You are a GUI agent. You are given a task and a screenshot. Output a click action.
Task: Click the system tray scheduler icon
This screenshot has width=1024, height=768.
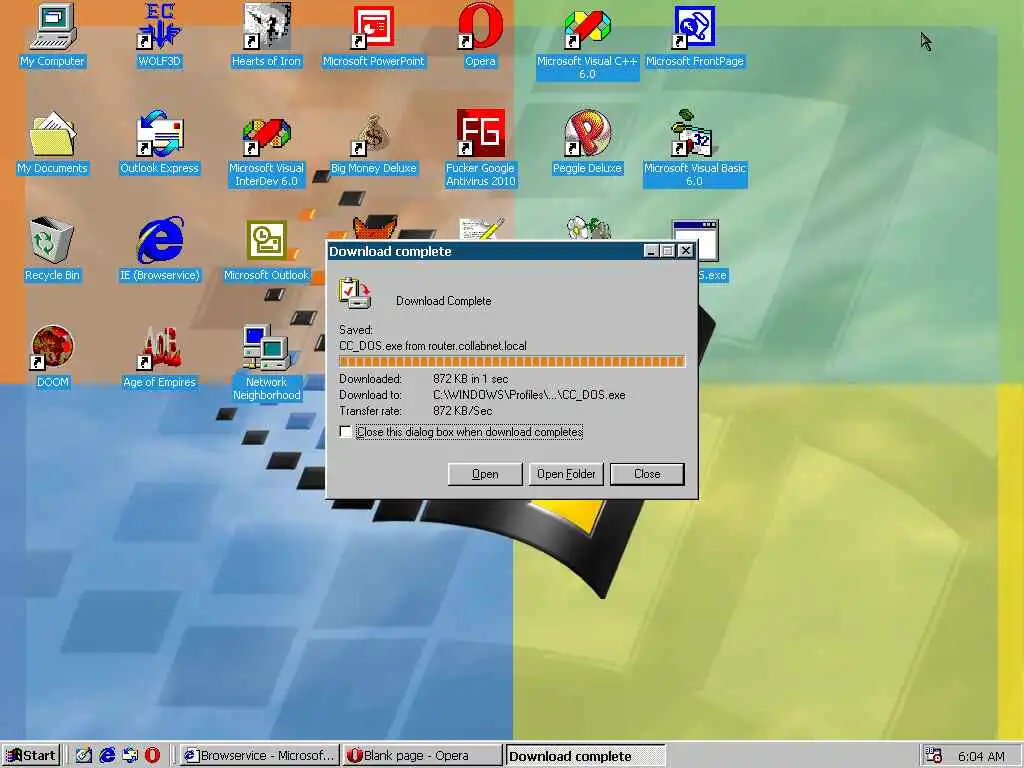934,756
